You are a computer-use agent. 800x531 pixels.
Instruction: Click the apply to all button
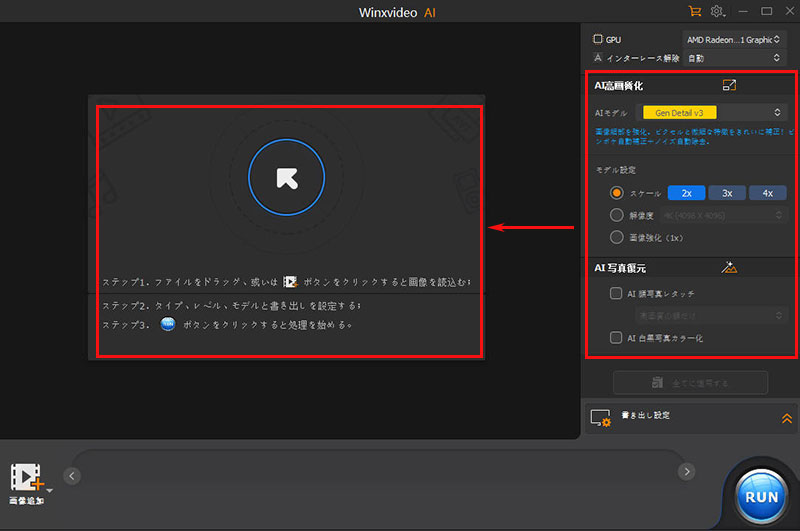[x=690, y=383]
